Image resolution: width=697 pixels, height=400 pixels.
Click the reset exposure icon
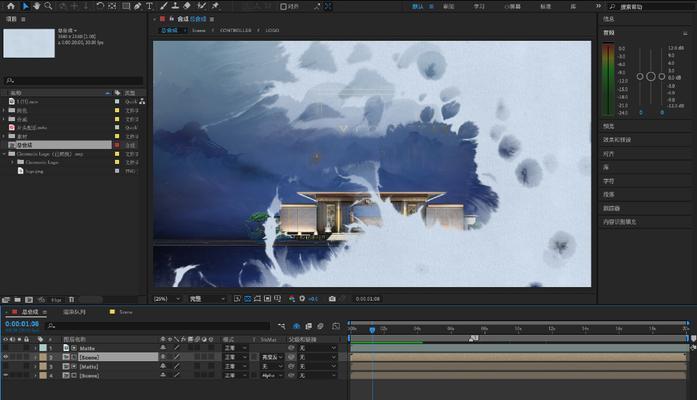tap(302, 299)
